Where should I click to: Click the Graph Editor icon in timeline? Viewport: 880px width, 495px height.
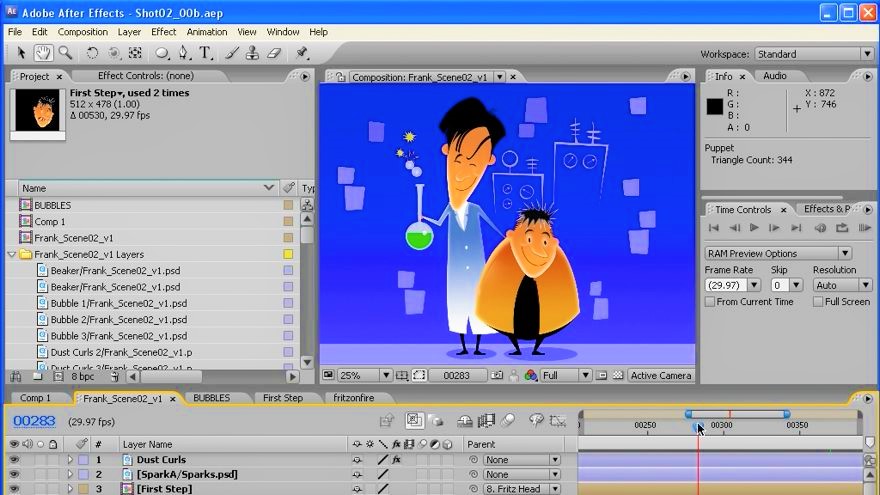pos(558,420)
